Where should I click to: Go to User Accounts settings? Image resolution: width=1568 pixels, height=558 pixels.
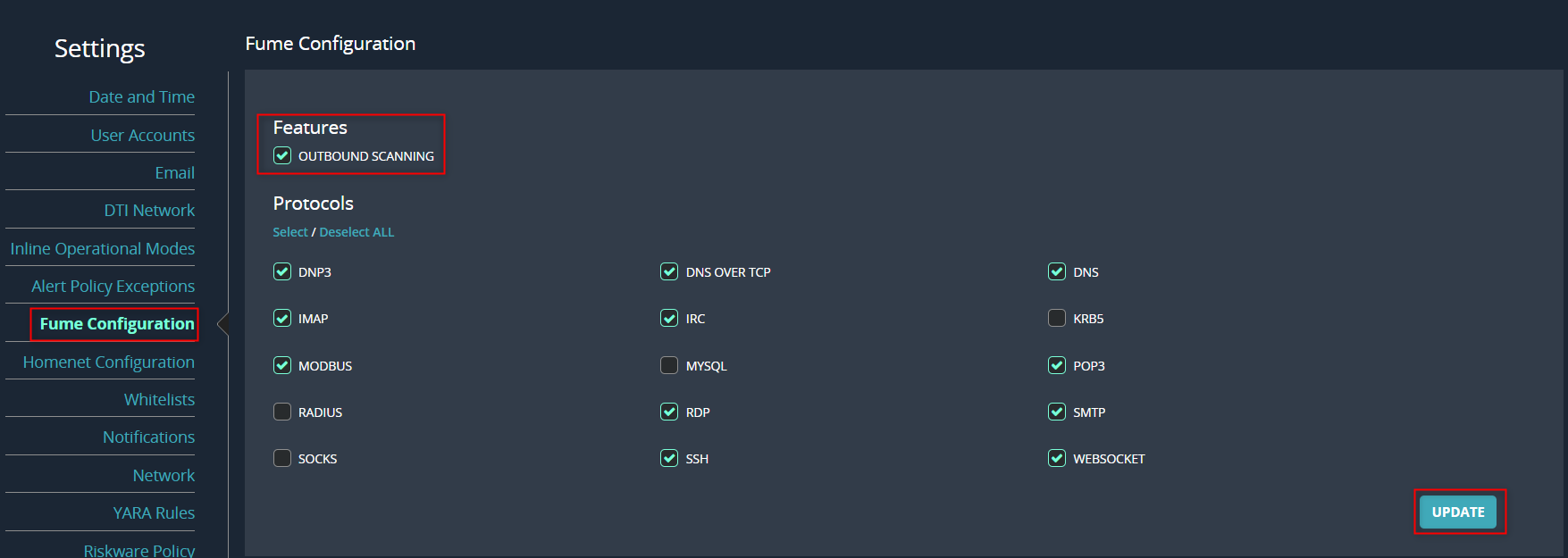pyautogui.click(x=142, y=135)
